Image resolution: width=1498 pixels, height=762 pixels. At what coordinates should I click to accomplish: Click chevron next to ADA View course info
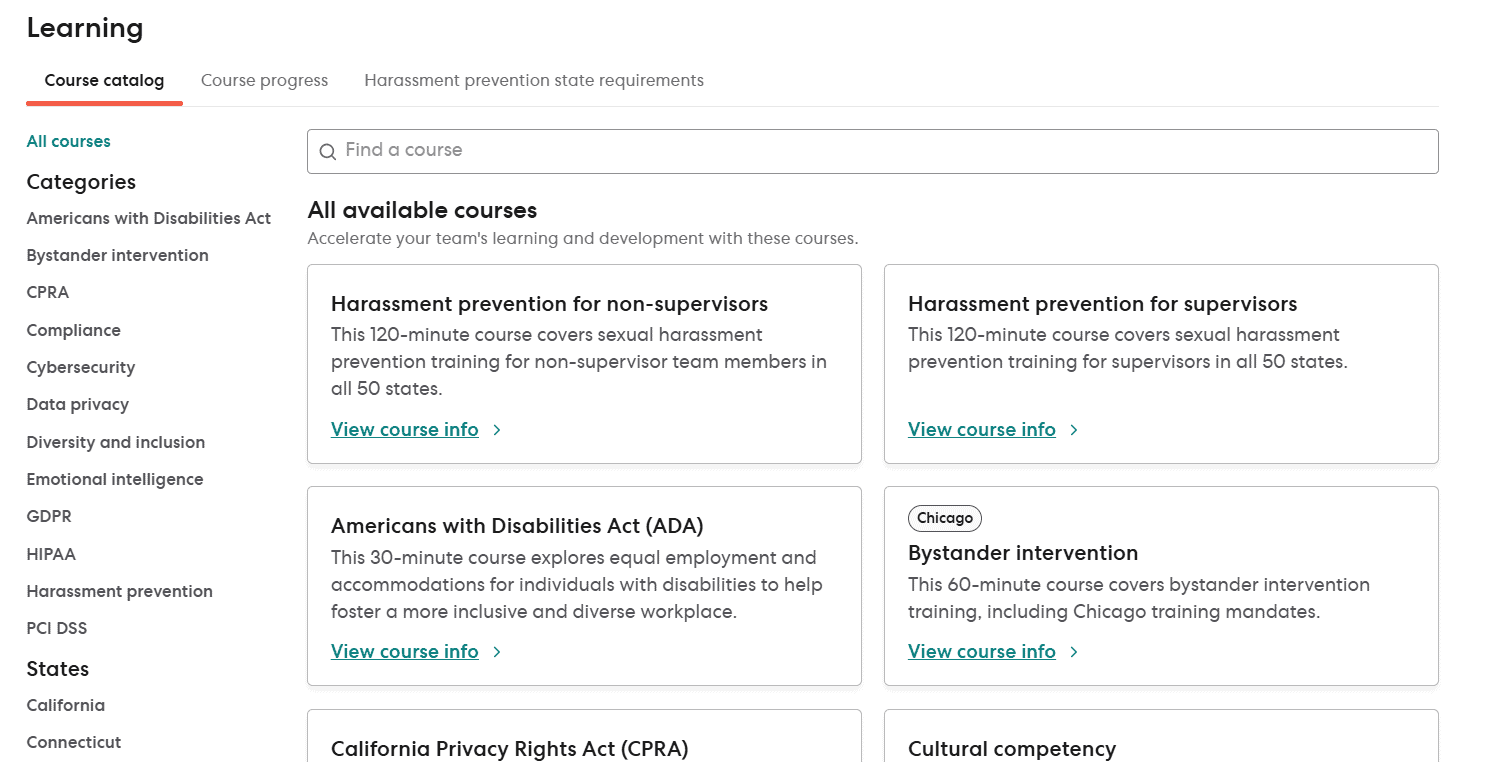pyautogui.click(x=497, y=652)
